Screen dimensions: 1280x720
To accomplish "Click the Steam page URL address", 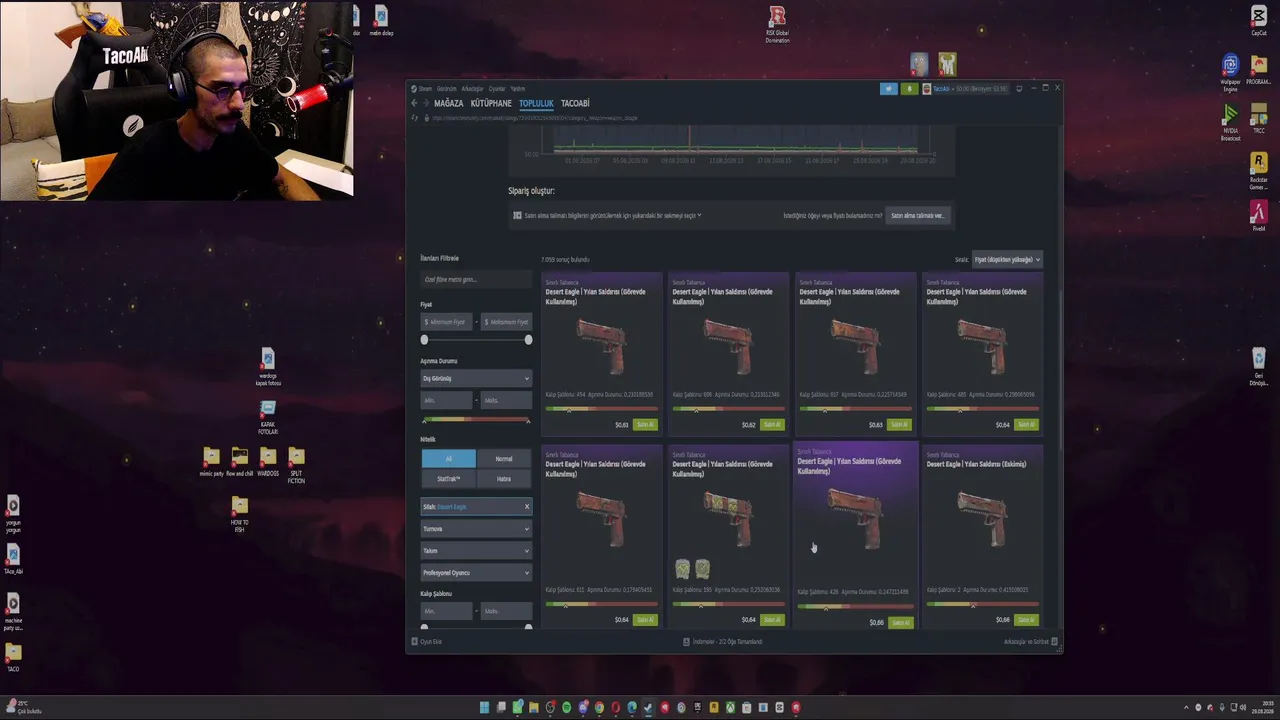I will point(535,118).
